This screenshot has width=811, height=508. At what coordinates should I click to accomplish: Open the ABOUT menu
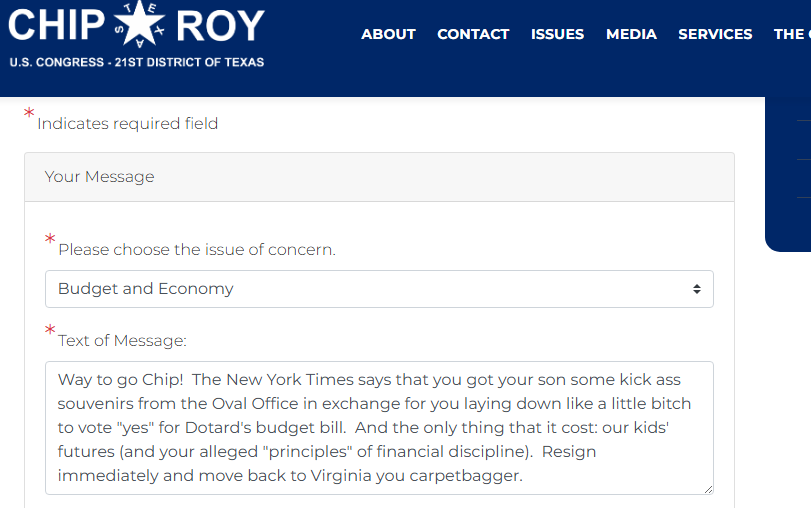click(x=388, y=34)
